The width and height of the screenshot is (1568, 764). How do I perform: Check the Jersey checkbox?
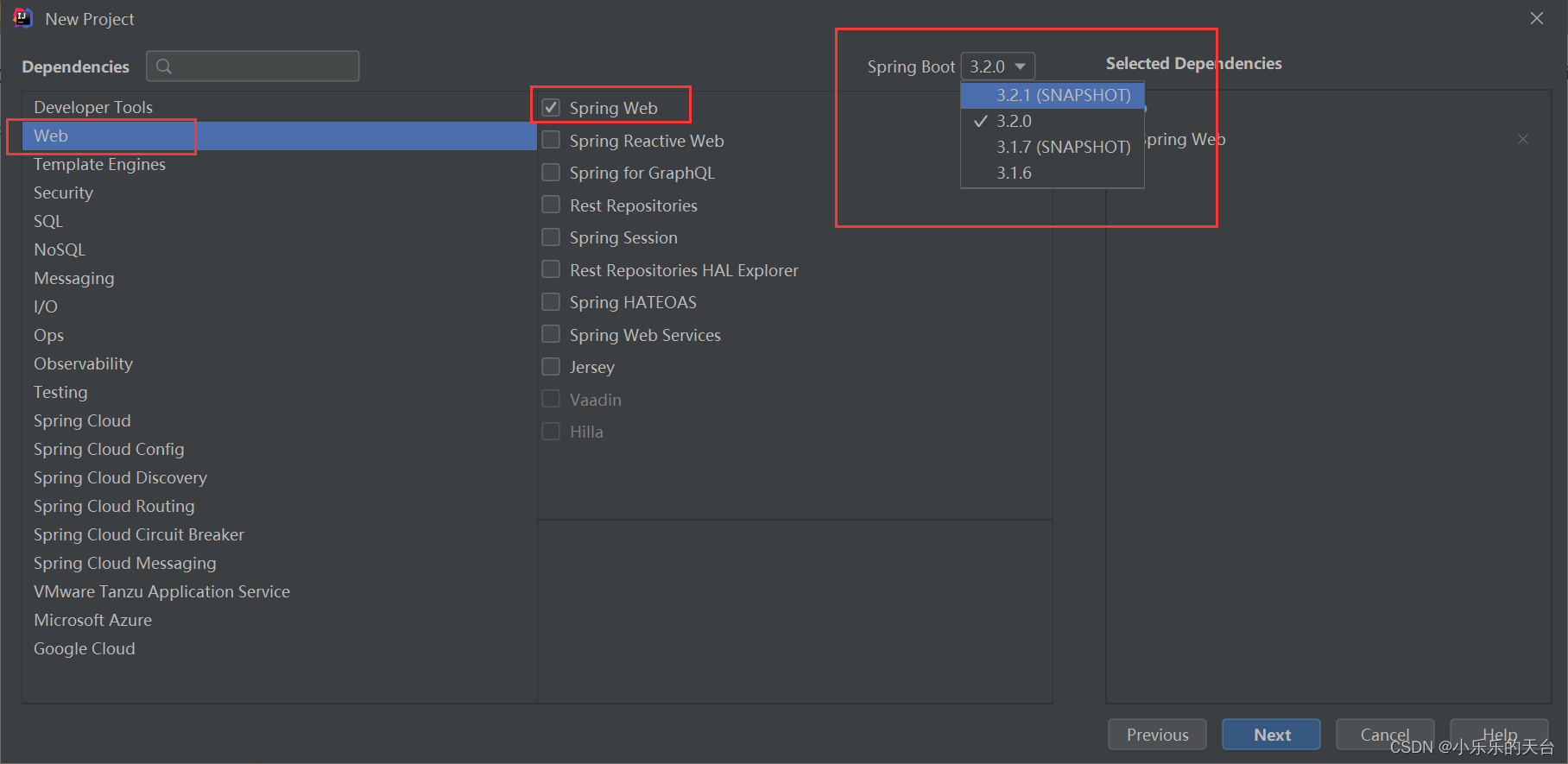point(551,367)
